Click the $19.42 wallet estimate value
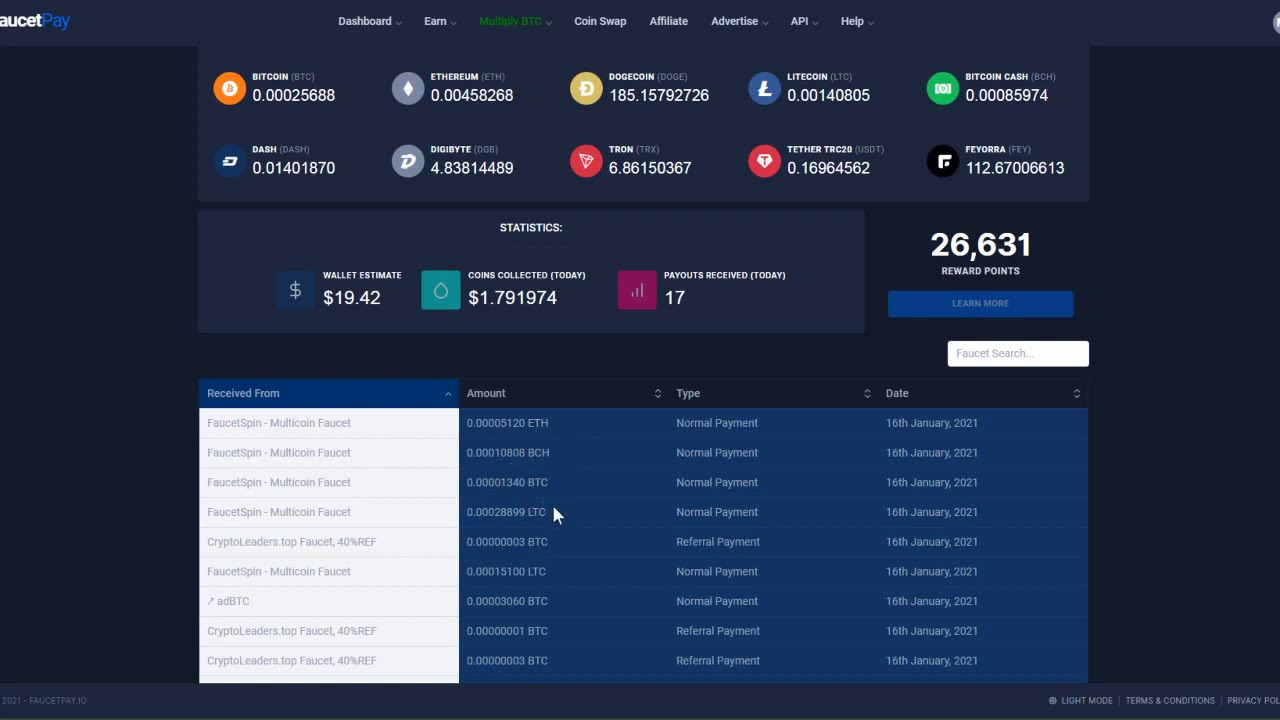The height and width of the screenshot is (720, 1280). point(352,298)
